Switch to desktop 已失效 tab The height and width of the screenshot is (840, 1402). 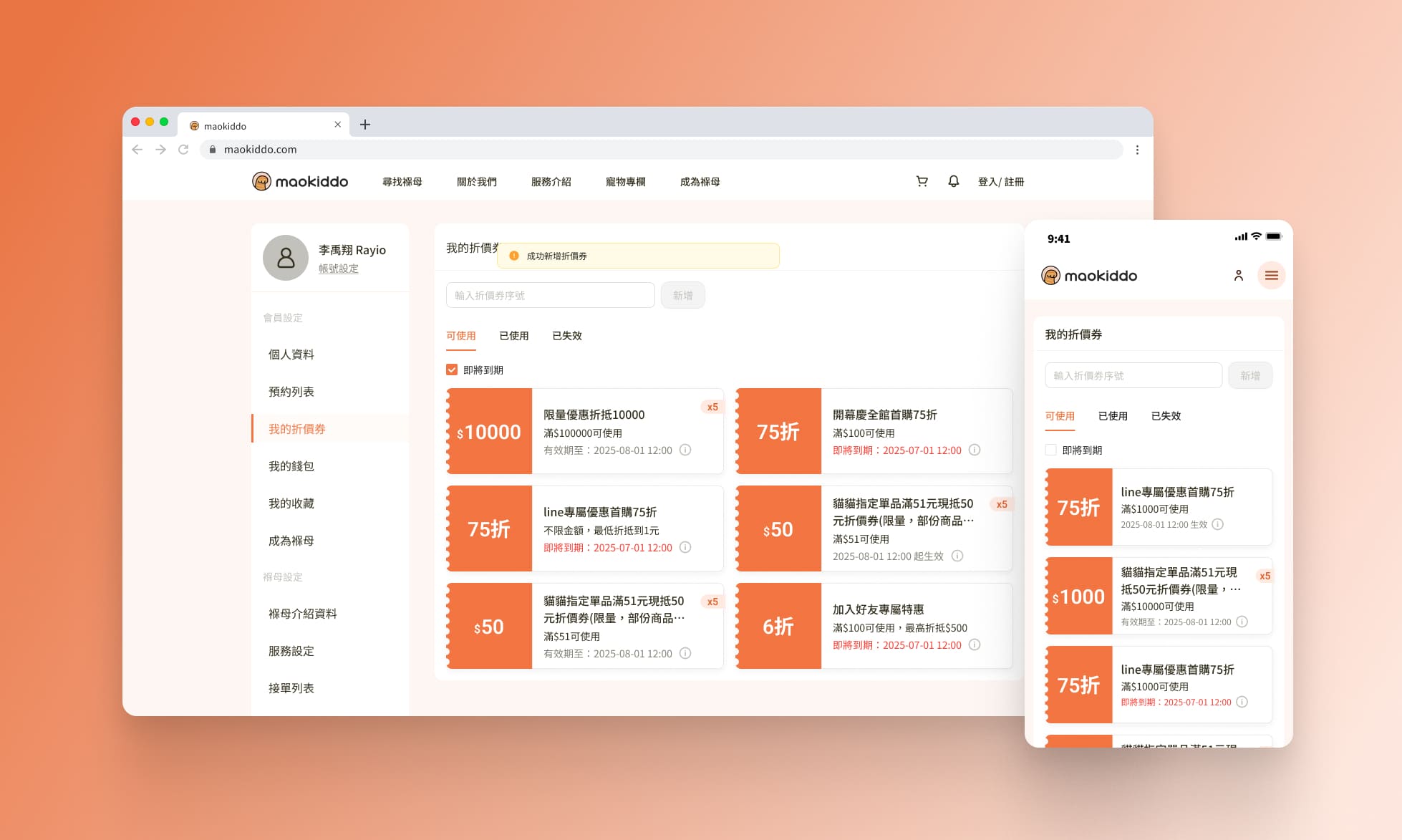point(567,335)
